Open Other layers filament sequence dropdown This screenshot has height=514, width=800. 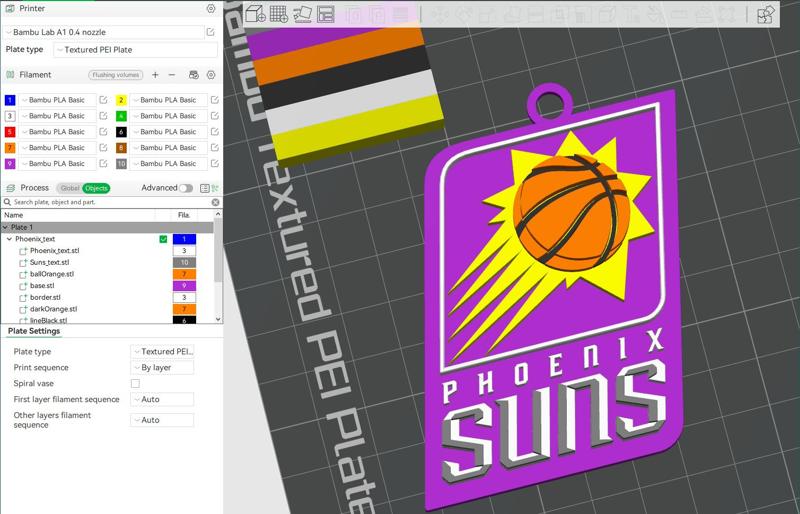click(162, 420)
